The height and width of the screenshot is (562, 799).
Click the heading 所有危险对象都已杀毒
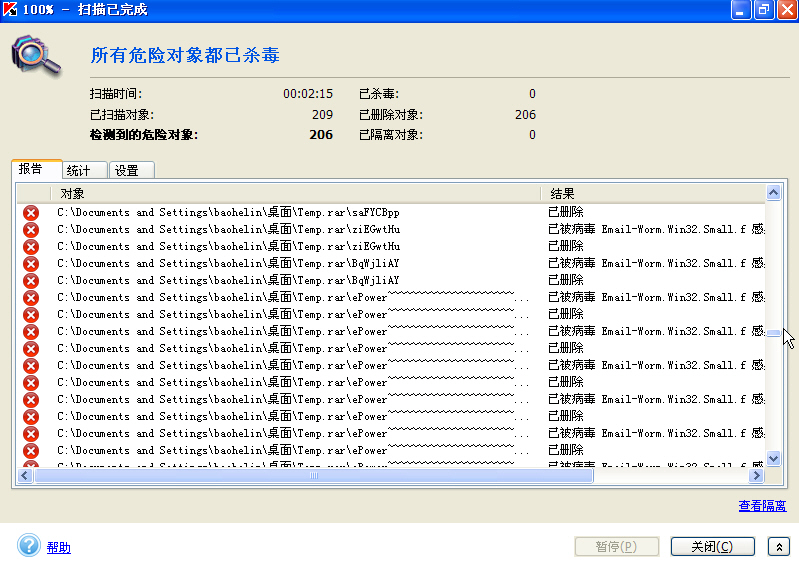pos(185,55)
